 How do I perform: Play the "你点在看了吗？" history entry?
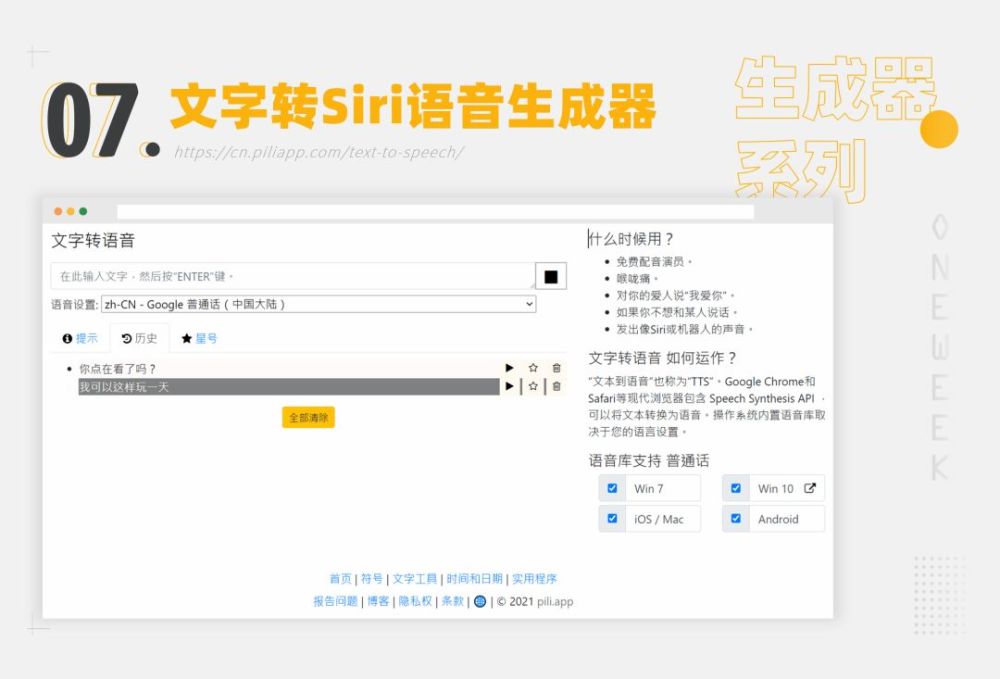[x=509, y=368]
